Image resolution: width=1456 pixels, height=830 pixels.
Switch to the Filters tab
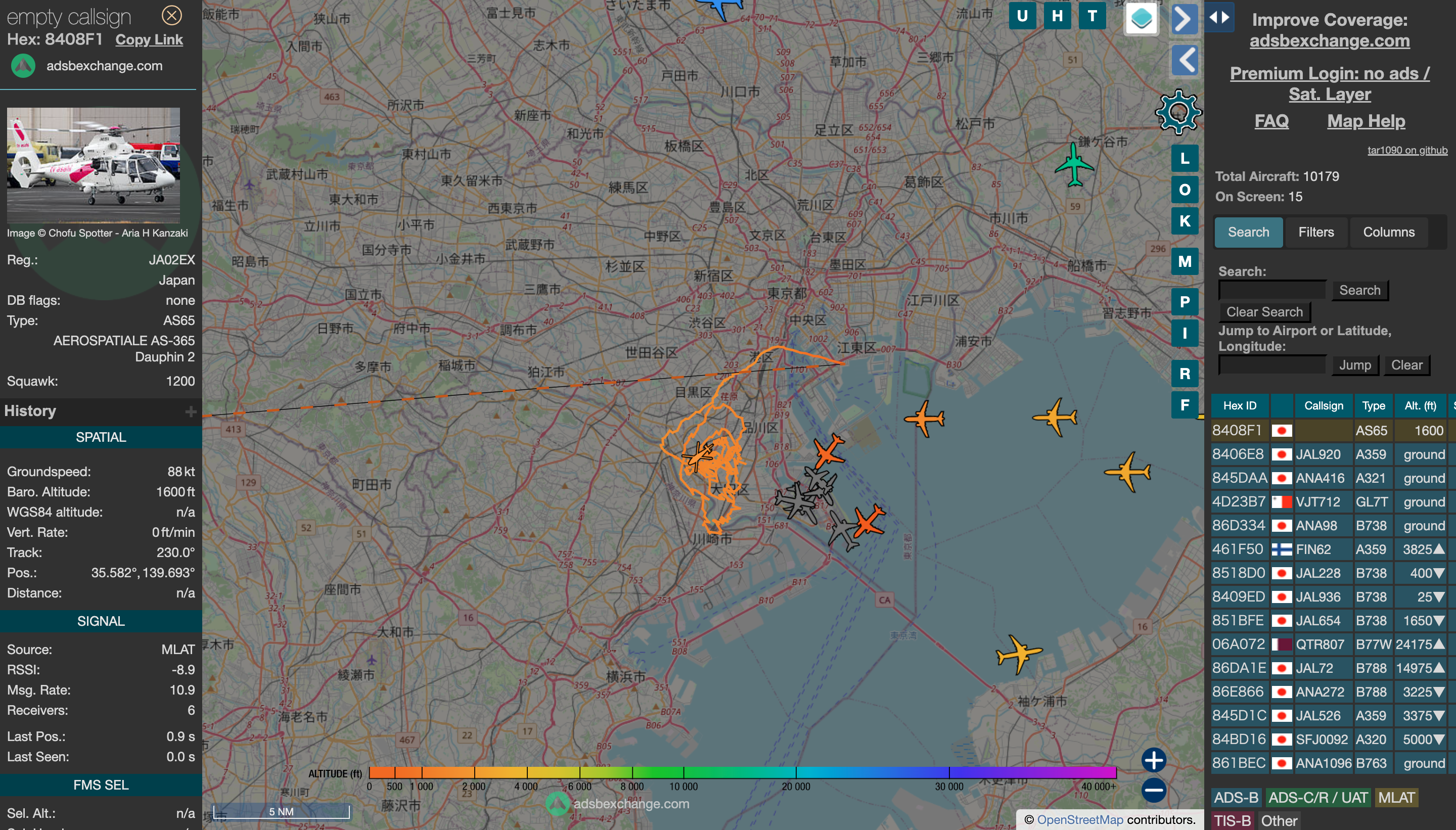[x=1316, y=232]
